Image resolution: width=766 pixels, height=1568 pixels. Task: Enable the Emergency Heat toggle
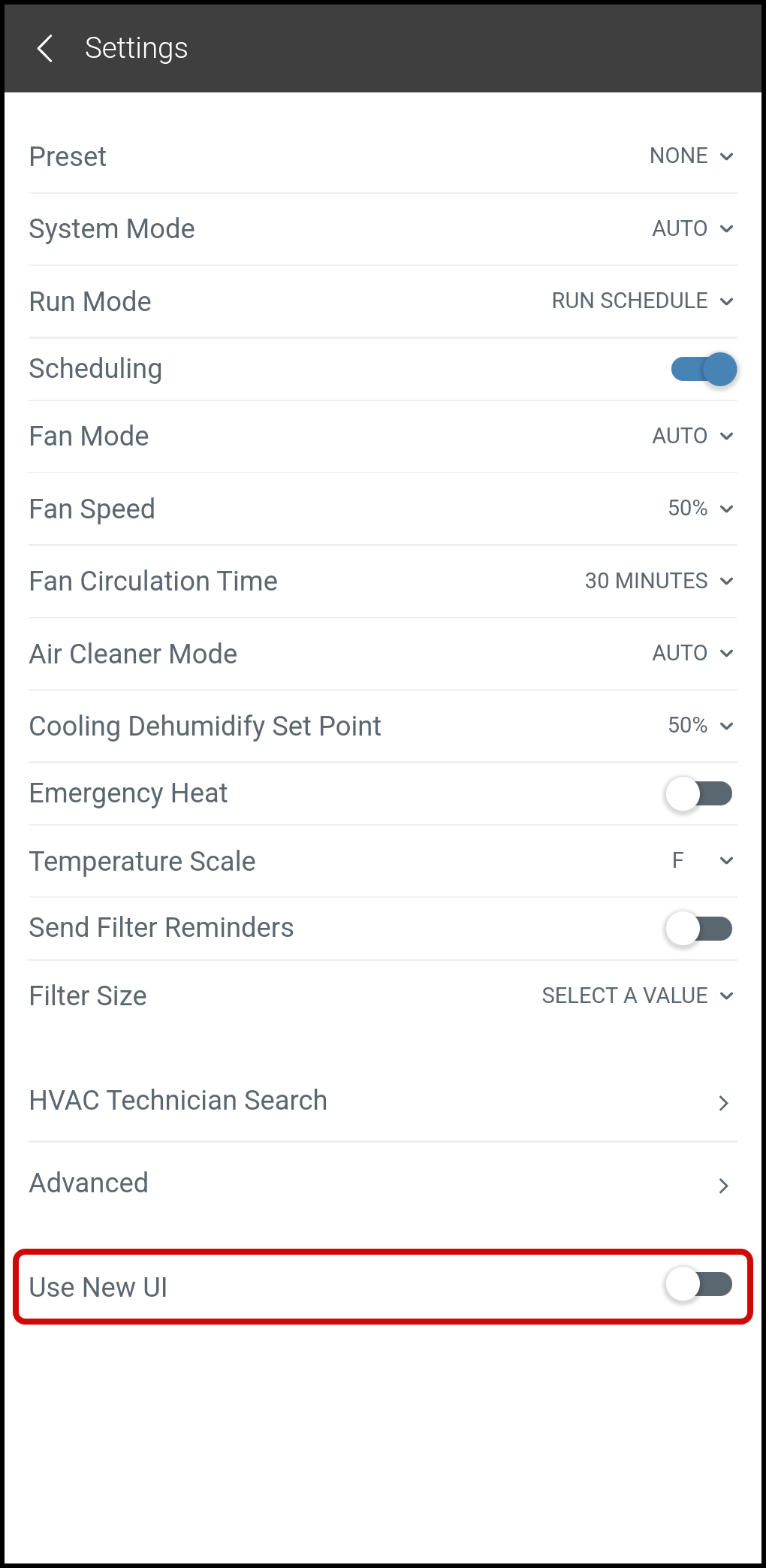tap(698, 793)
